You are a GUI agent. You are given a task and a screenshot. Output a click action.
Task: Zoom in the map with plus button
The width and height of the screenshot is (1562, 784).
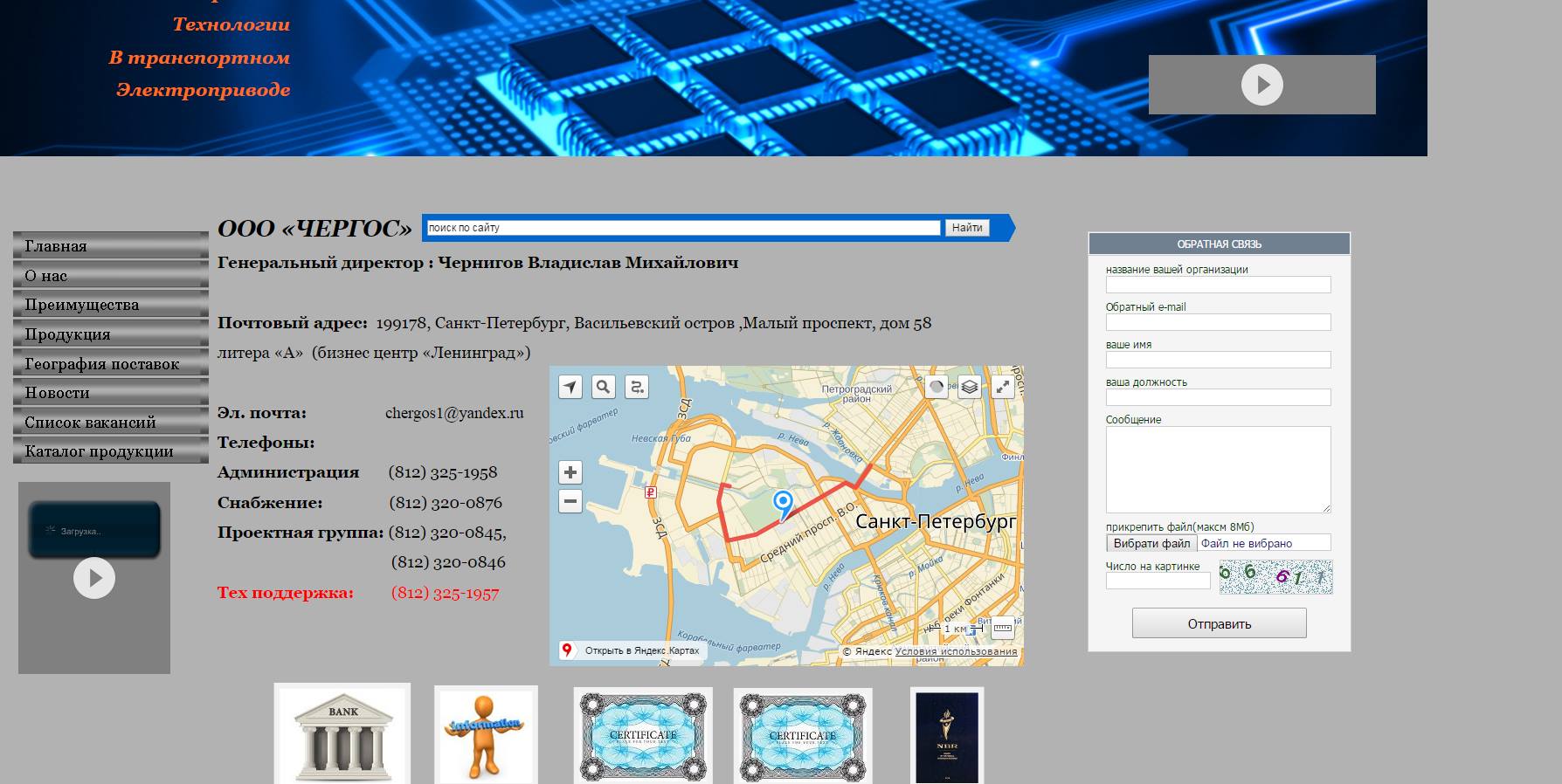pos(570,472)
